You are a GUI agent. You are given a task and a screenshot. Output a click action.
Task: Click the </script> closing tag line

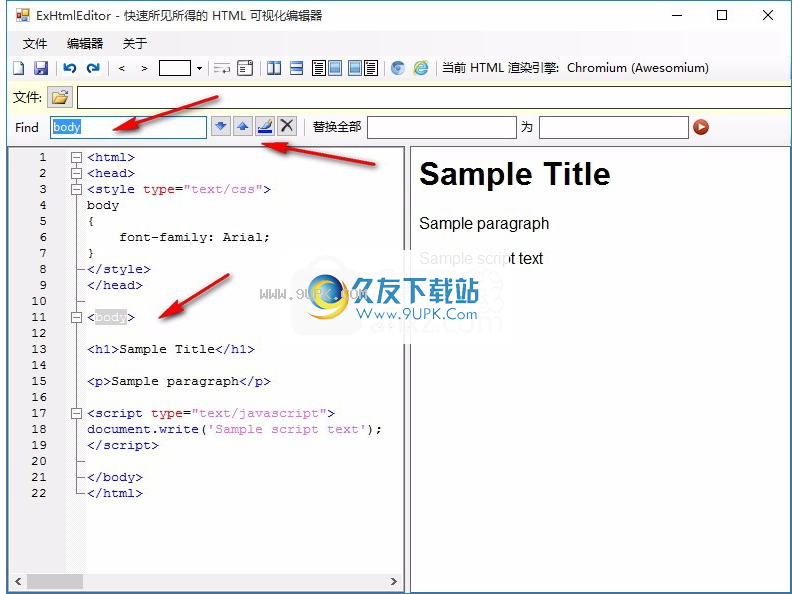123,445
